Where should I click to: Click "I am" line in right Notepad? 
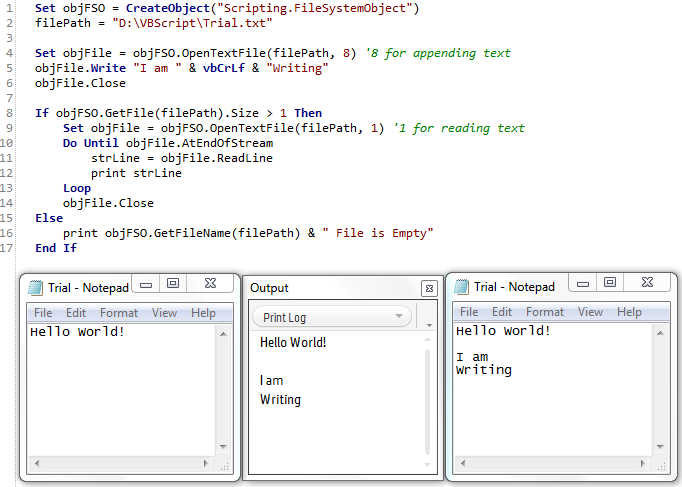(472, 357)
